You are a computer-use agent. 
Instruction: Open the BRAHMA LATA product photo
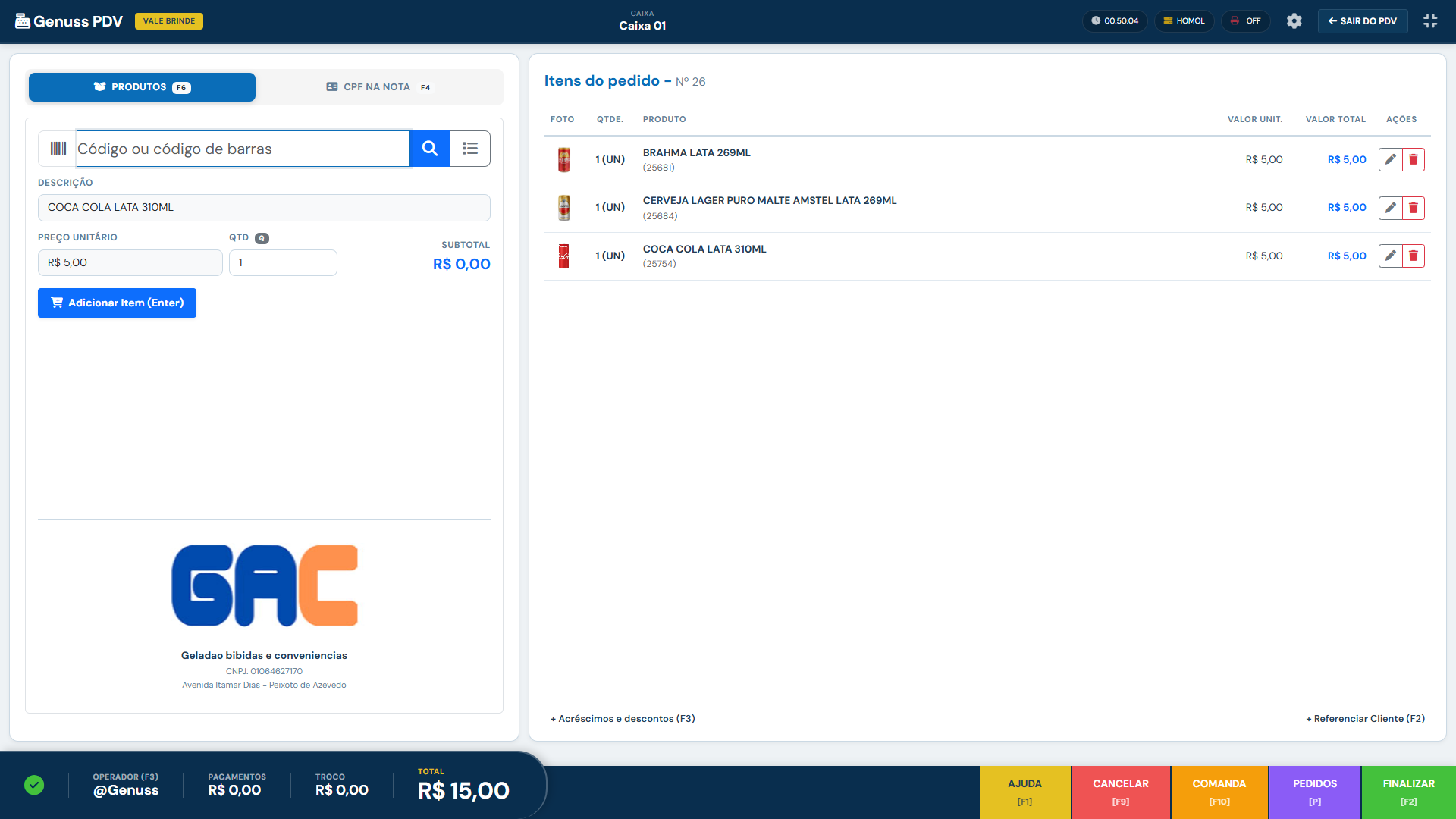click(563, 159)
